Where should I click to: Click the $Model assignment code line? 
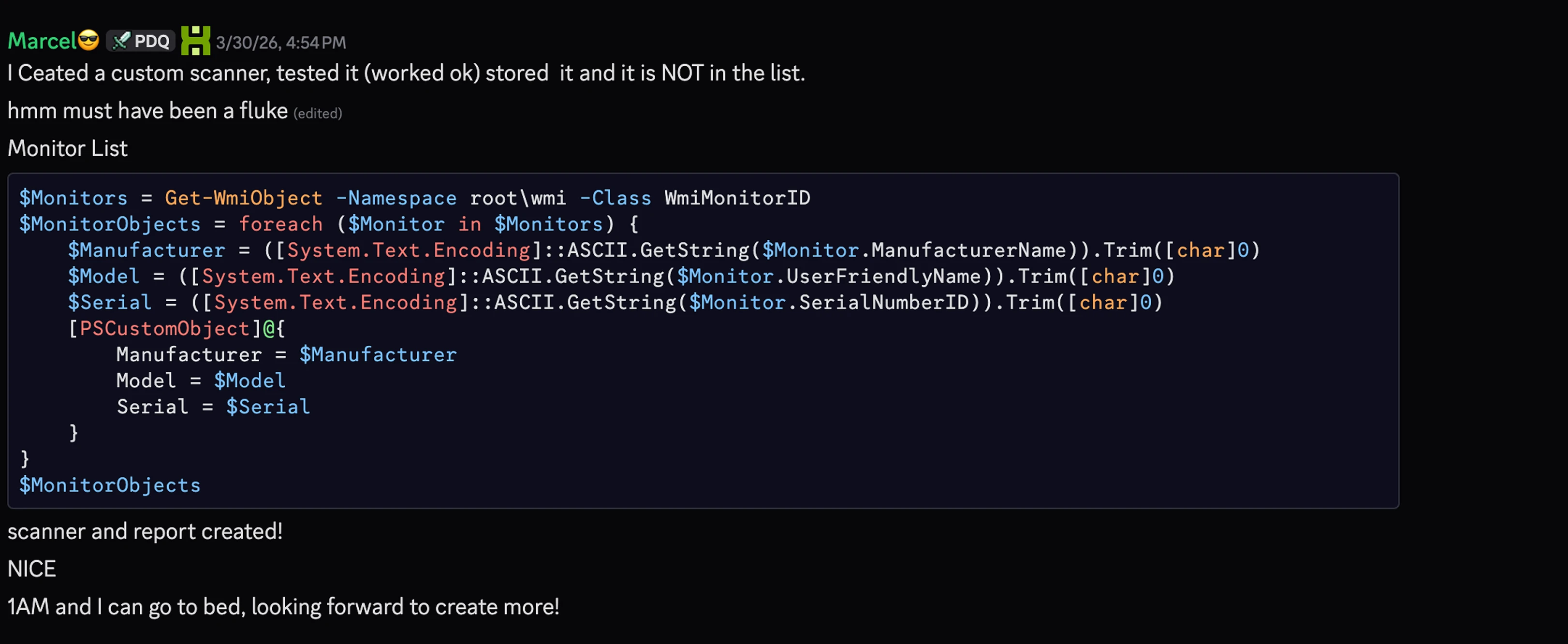[621, 277]
